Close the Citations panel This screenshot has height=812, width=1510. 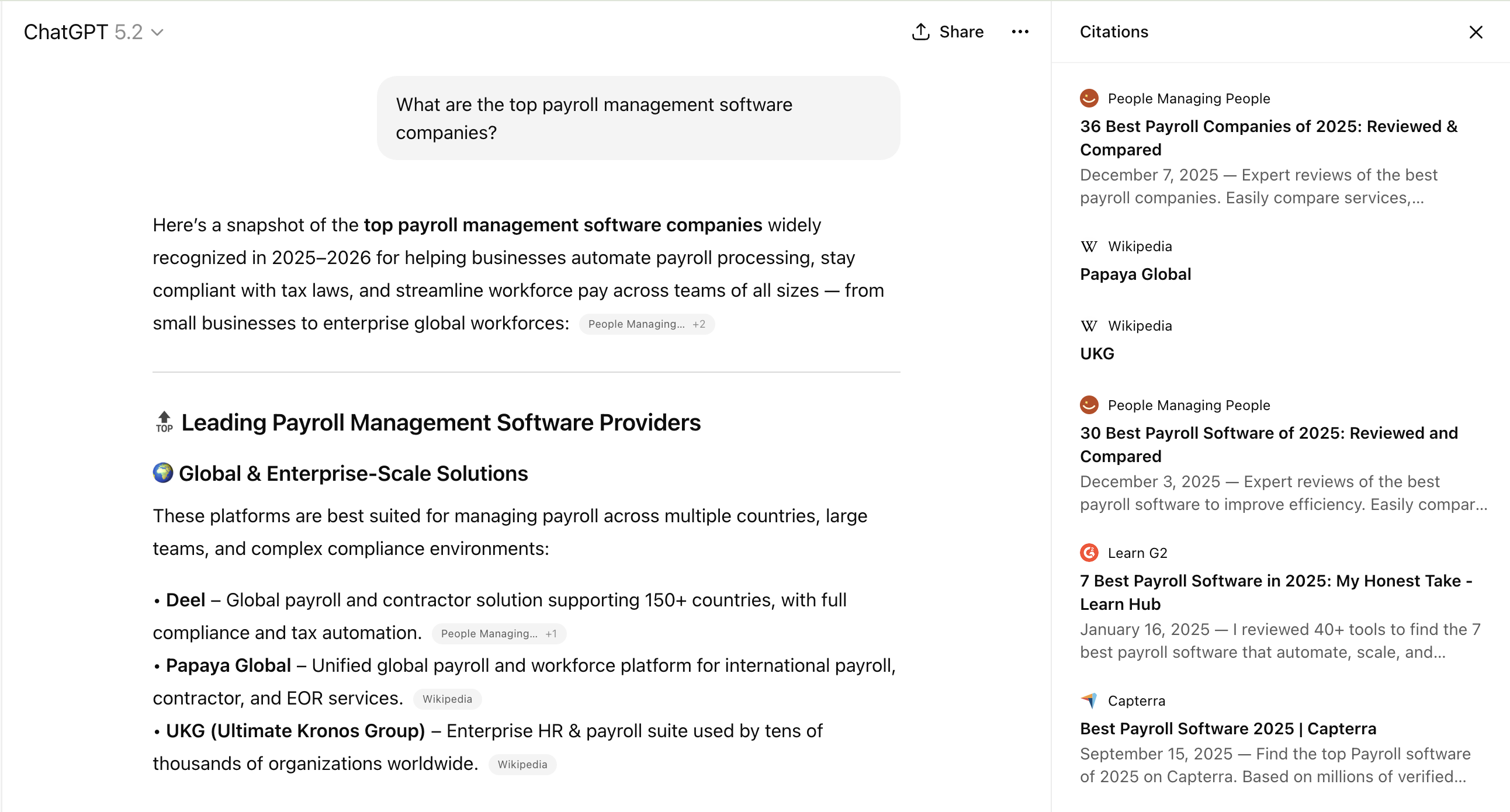pyautogui.click(x=1476, y=32)
